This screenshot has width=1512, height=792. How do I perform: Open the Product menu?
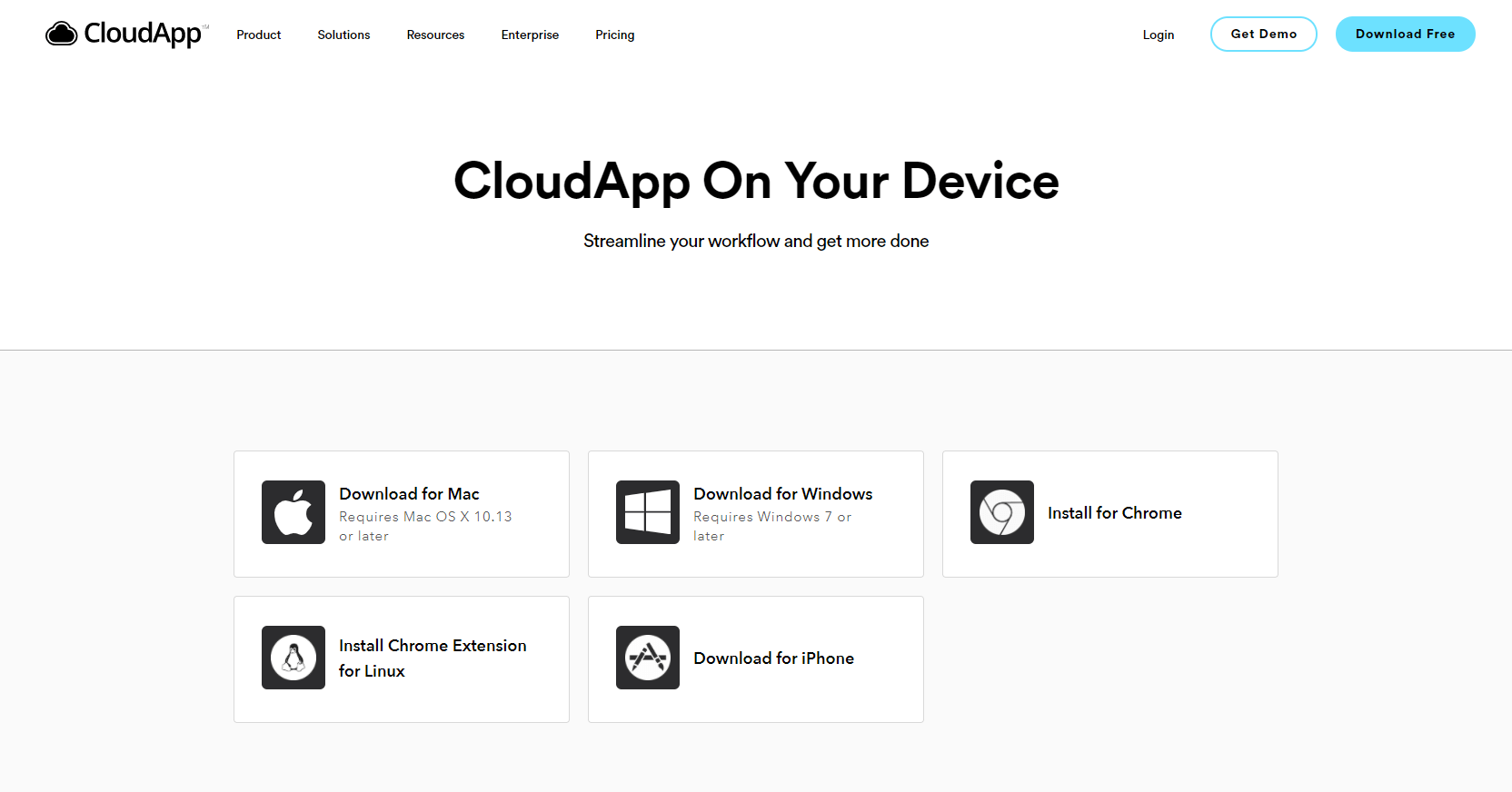pos(259,35)
